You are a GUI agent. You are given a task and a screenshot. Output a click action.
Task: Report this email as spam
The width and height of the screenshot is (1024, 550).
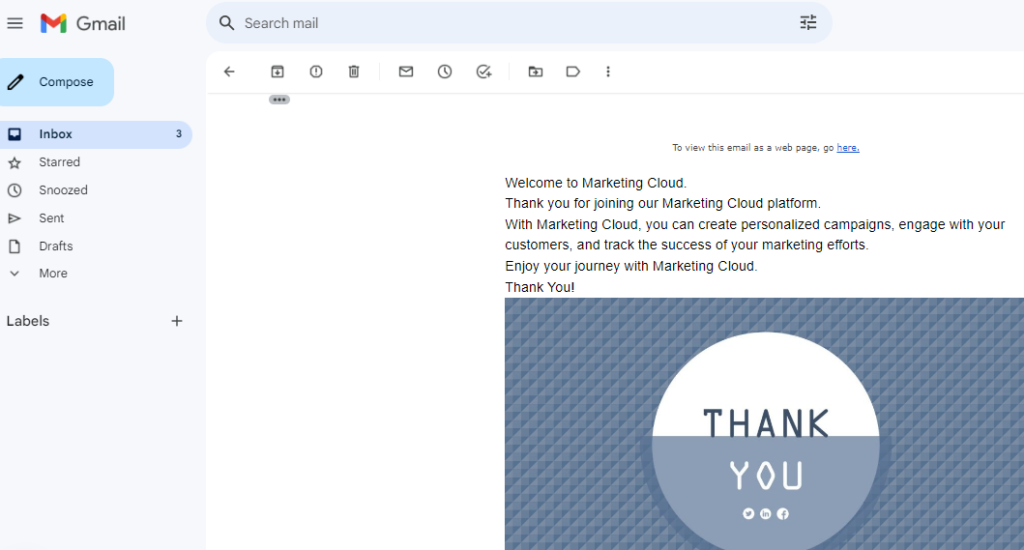coord(316,72)
